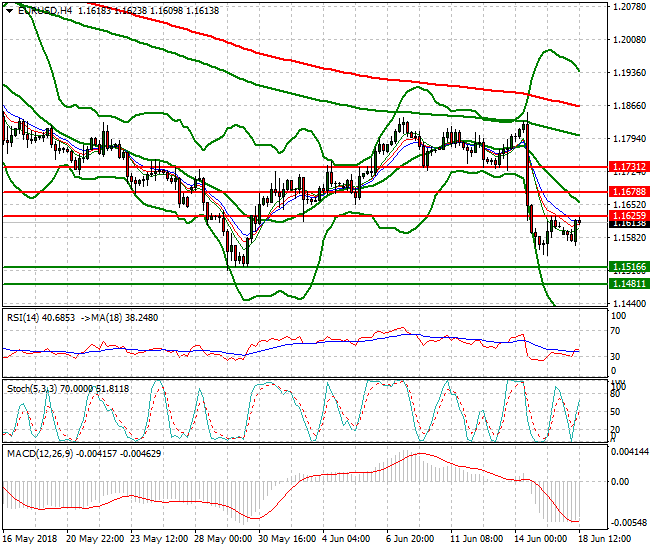Select the 1.14811 green support level label
650x550 pixels.
coord(629,284)
